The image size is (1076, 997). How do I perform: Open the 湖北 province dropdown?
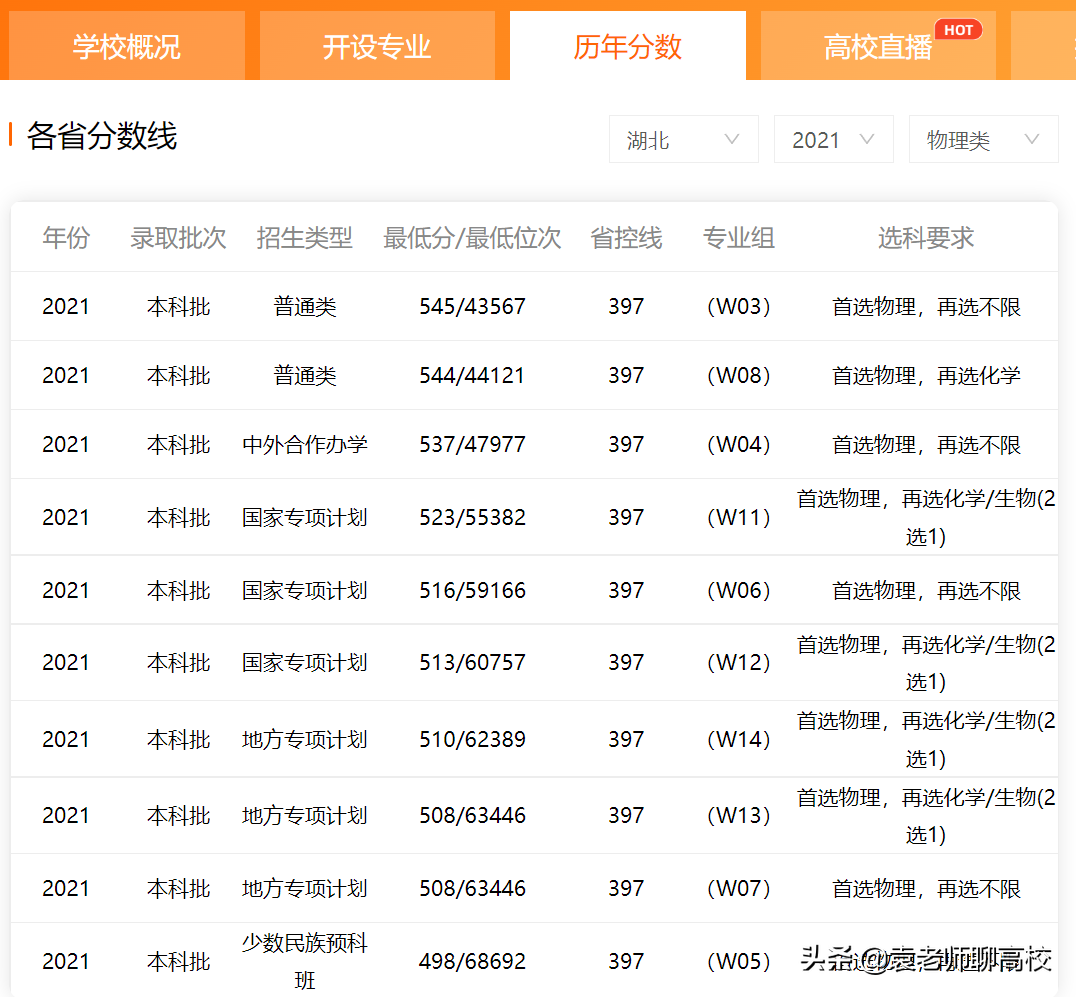pyautogui.click(x=683, y=139)
